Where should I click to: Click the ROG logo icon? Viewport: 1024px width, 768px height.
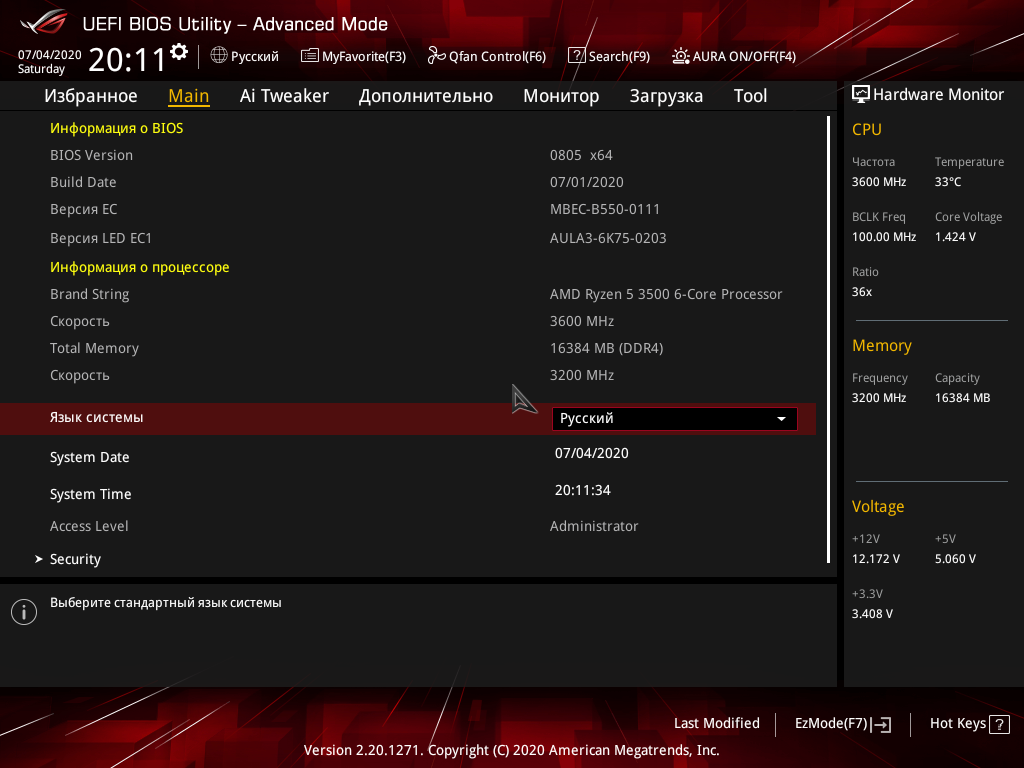pos(44,22)
